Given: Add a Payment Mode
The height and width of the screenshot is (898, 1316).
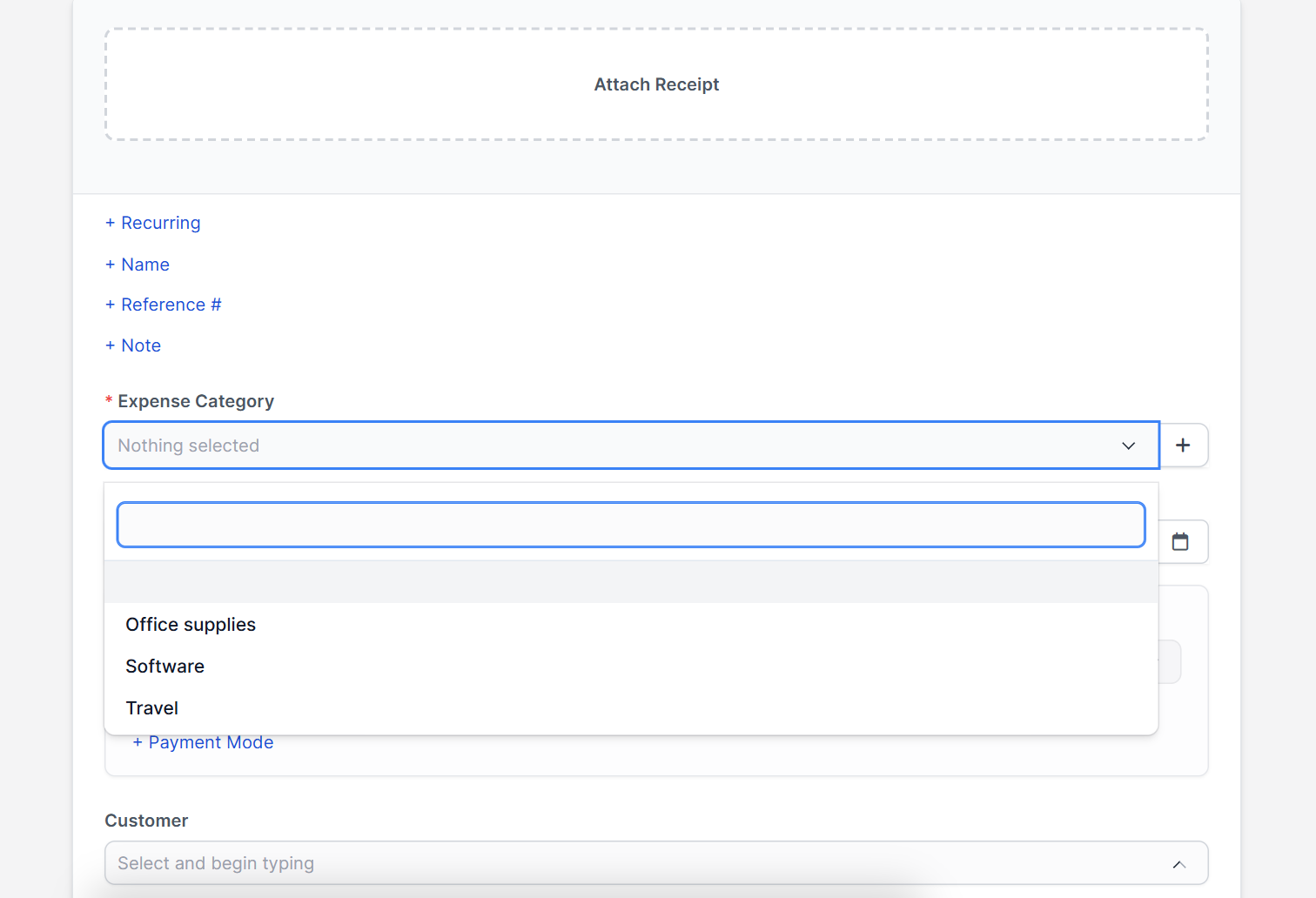Looking at the screenshot, I should [203, 742].
